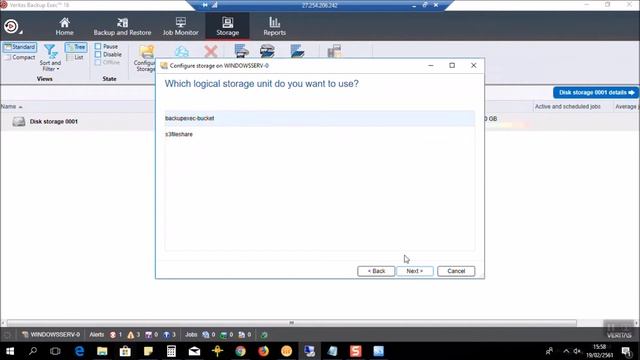The width and height of the screenshot is (640, 360).
Task: Pin the remote desktop connection bar
Action: (x=204, y=5)
